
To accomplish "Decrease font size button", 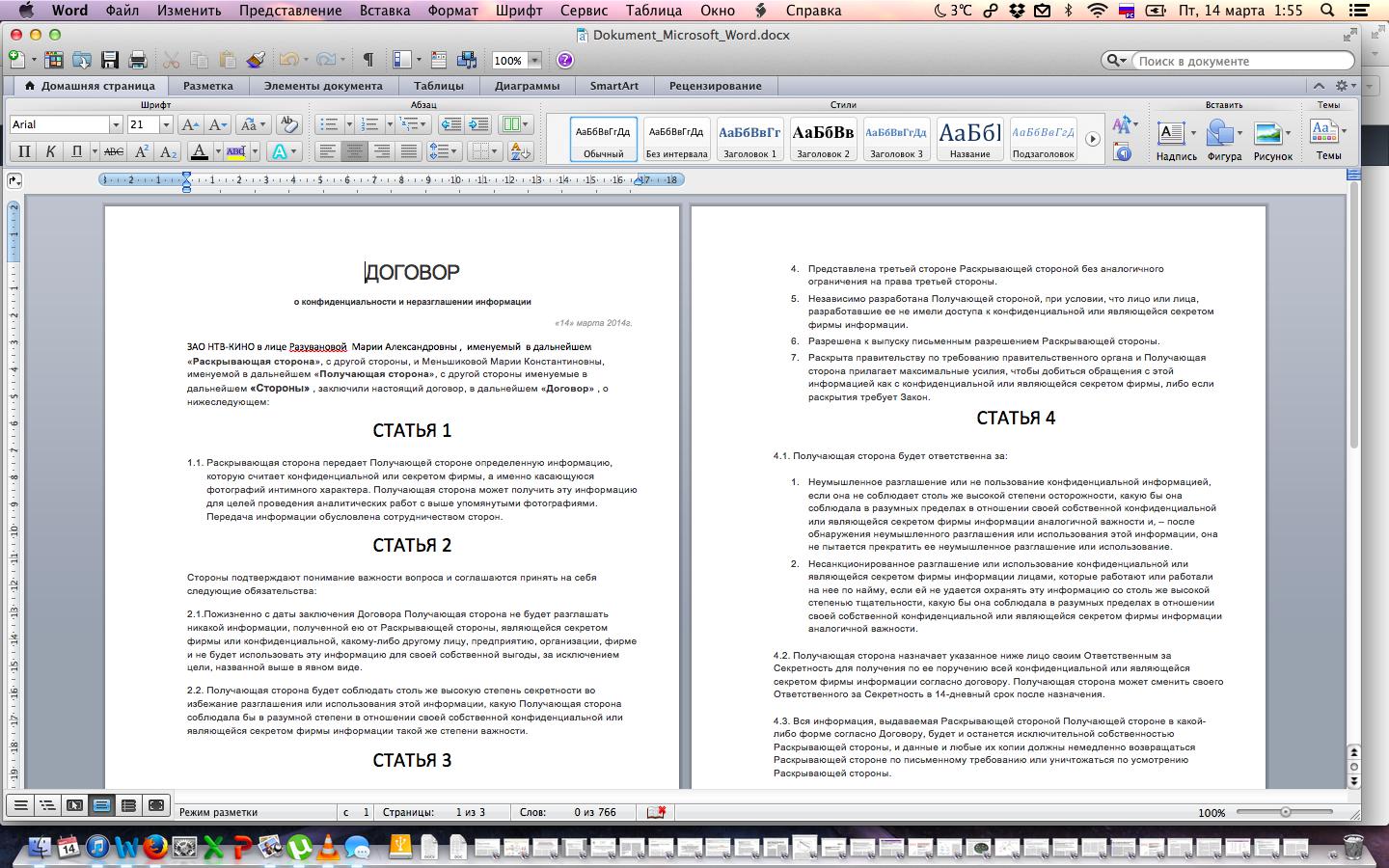I will (x=218, y=124).
